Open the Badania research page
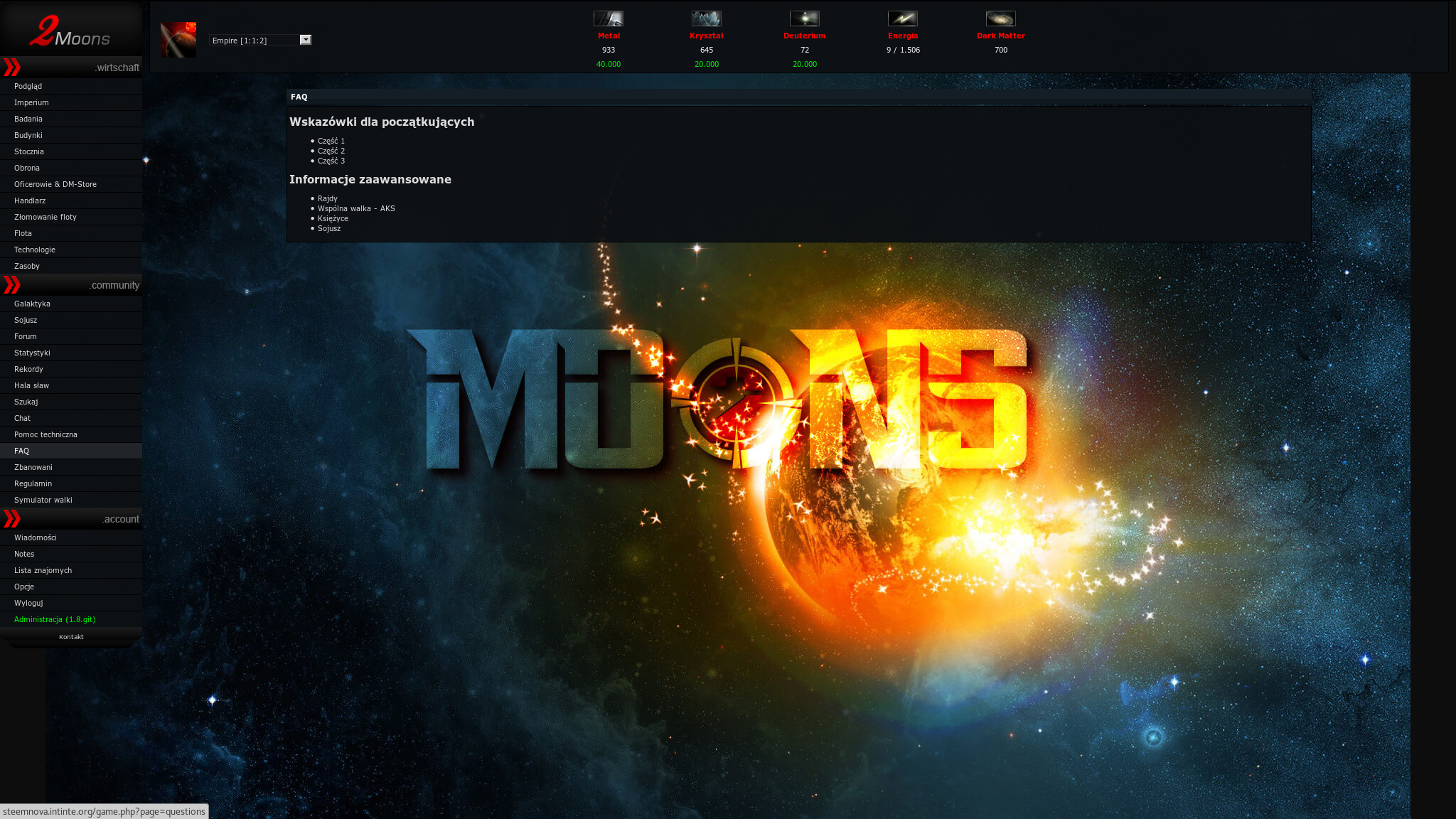This screenshot has height=819, width=1456. point(71,119)
